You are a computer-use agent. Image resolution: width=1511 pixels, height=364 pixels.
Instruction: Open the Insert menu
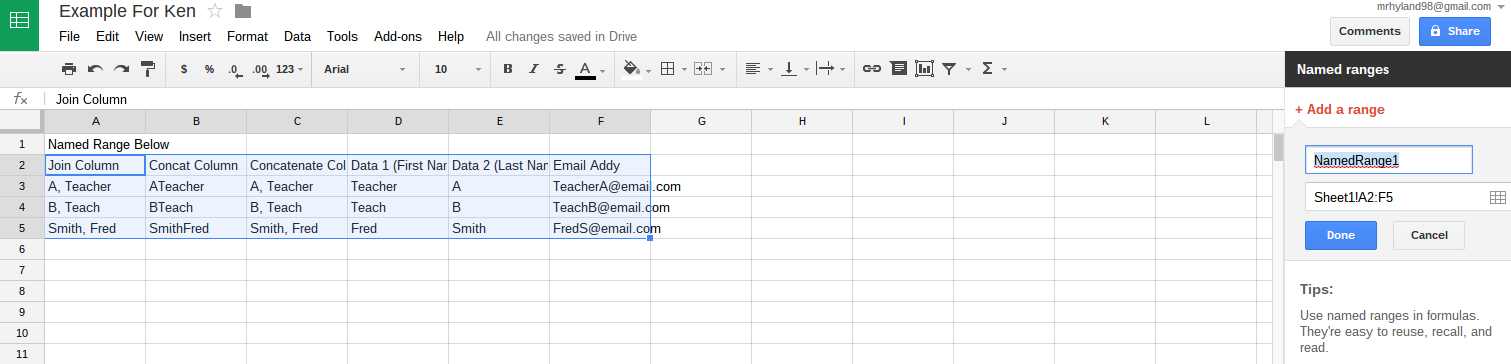[195, 36]
